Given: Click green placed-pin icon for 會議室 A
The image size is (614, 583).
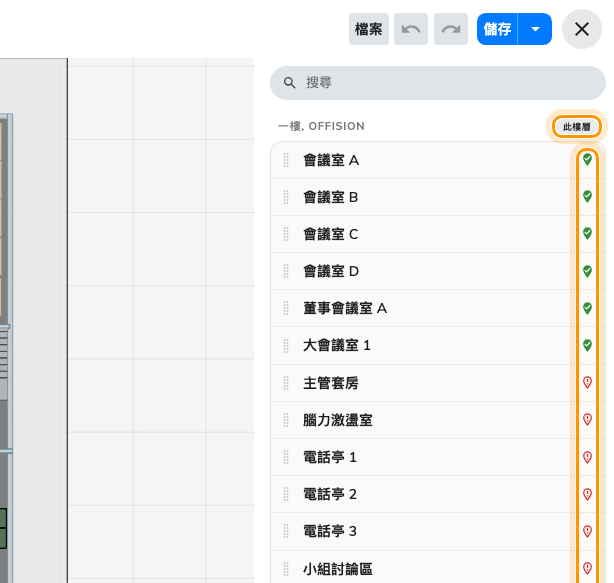Looking at the screenshot, I should [x=587, y=159].
